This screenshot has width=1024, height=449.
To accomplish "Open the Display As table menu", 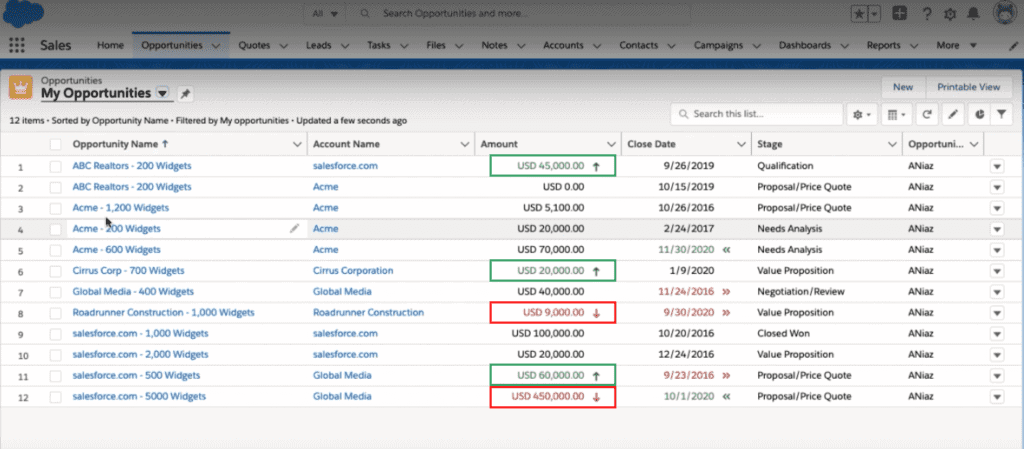I will [x=896, y=114].
